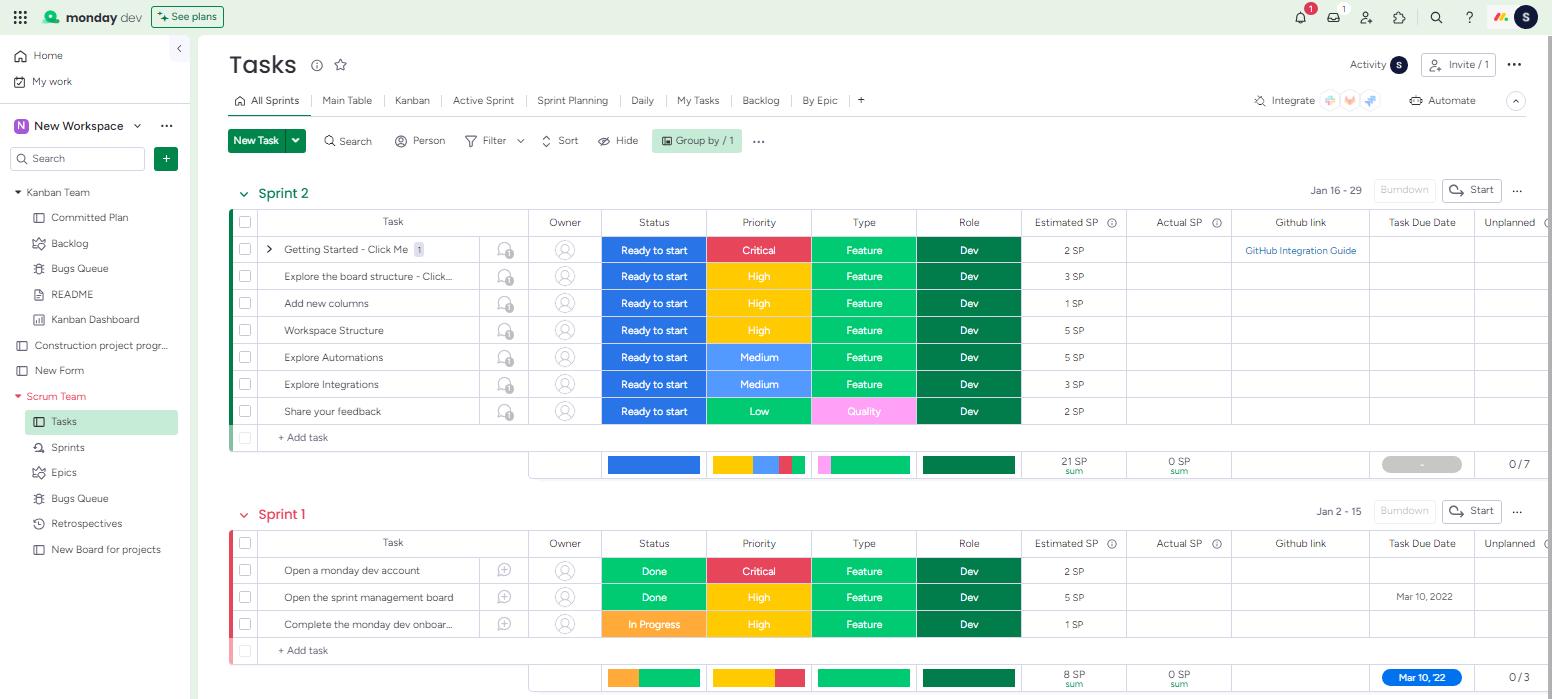Click the apps puzzle piece icon
This screenshot has width=1552, height=699.
tap(1399, 17)
